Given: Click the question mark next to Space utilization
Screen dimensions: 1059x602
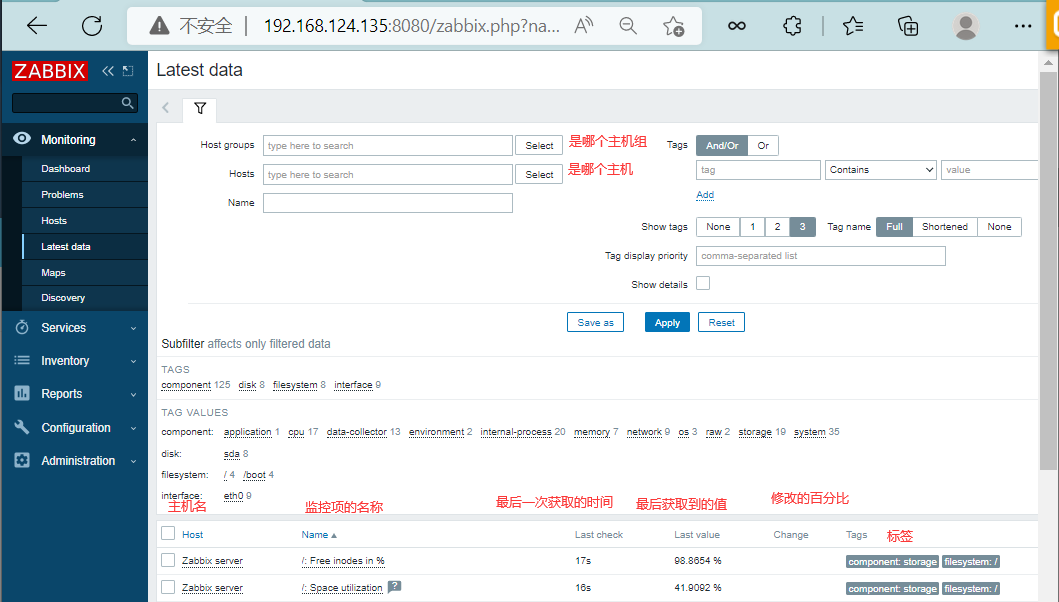Looking at the screenshot, I should click(394, 587).
